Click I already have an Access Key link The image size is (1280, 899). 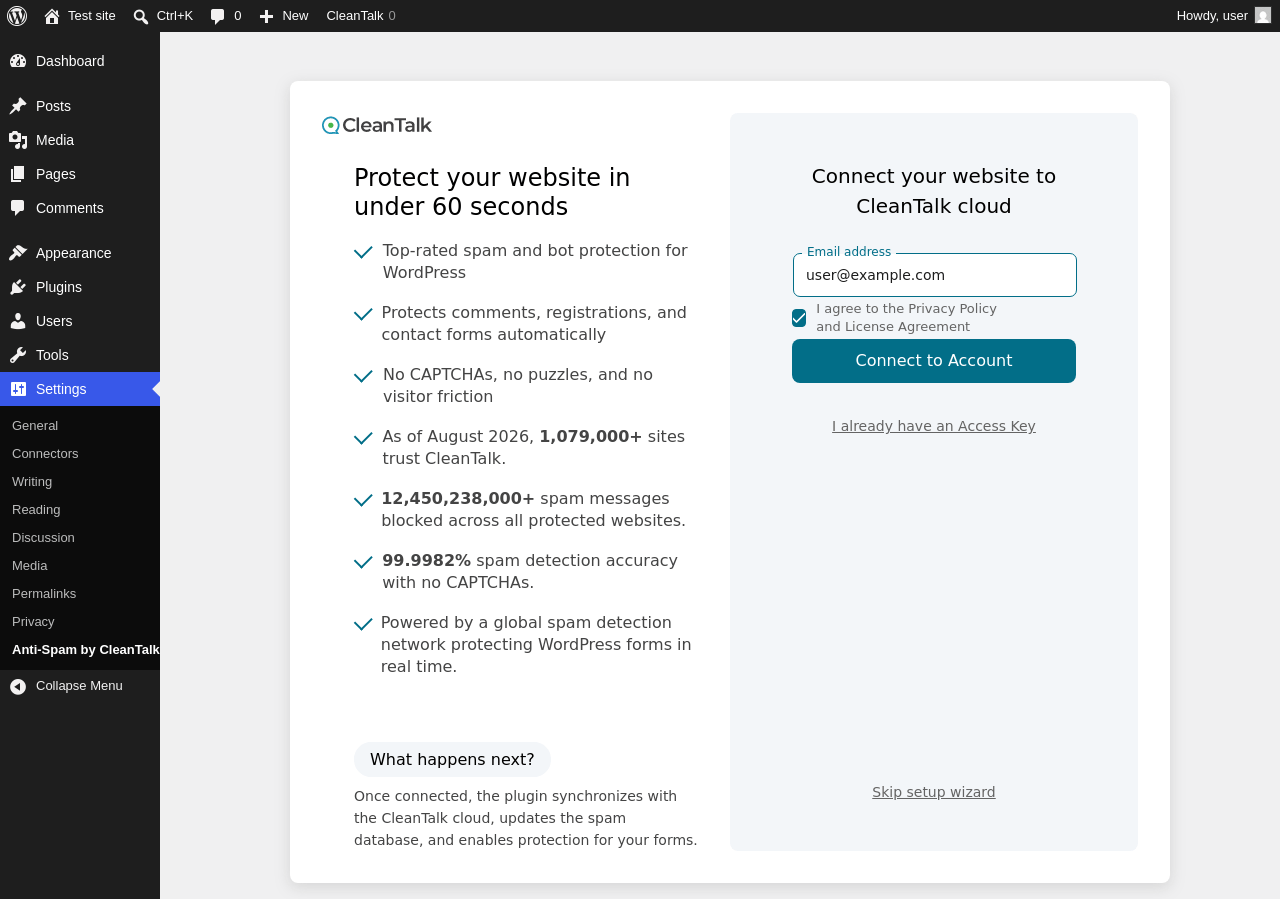[934, 426]
